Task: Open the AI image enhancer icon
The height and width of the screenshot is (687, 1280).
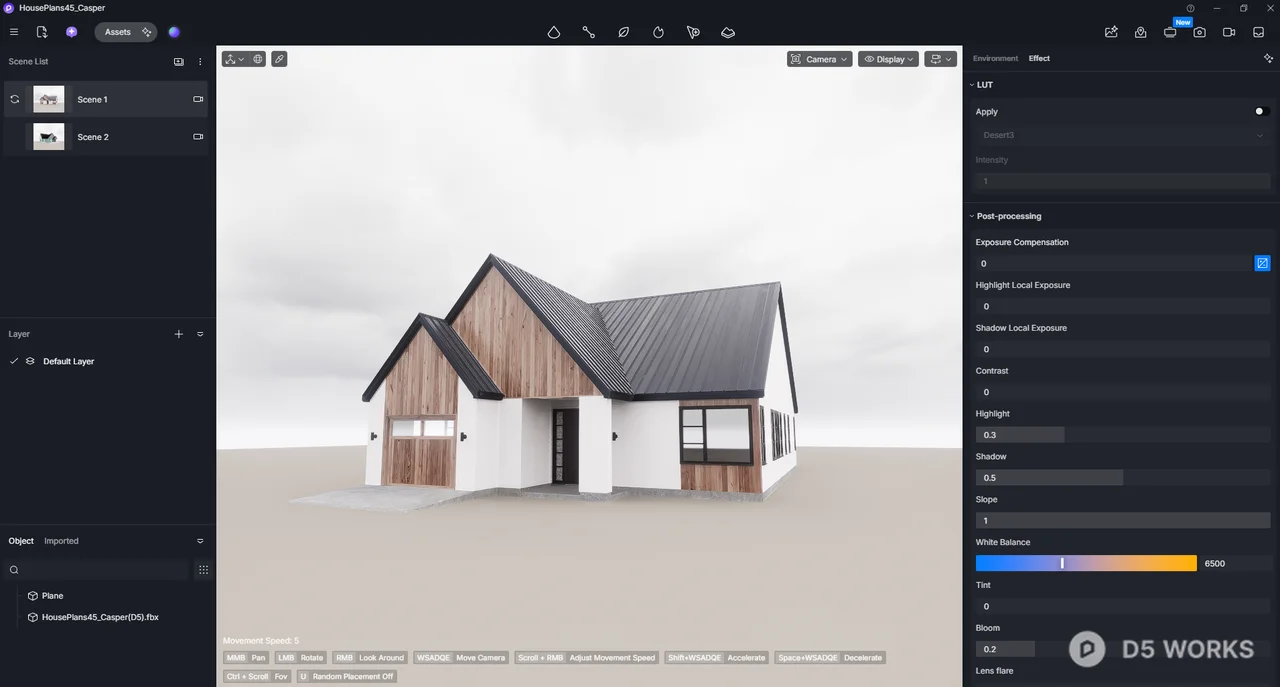Action: (x=1111, y=32)
